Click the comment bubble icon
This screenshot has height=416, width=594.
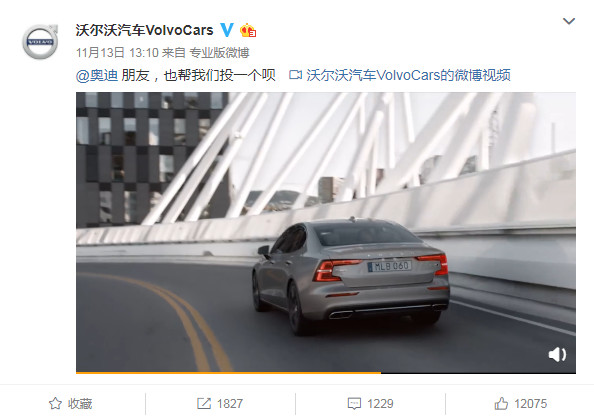(x=354, y=403)
